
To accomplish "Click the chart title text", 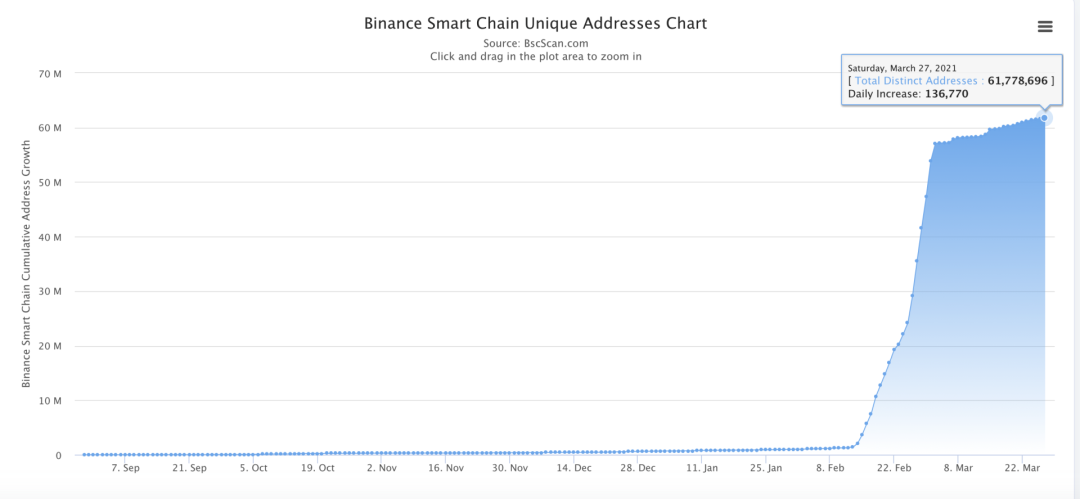I will click(535, 22).
